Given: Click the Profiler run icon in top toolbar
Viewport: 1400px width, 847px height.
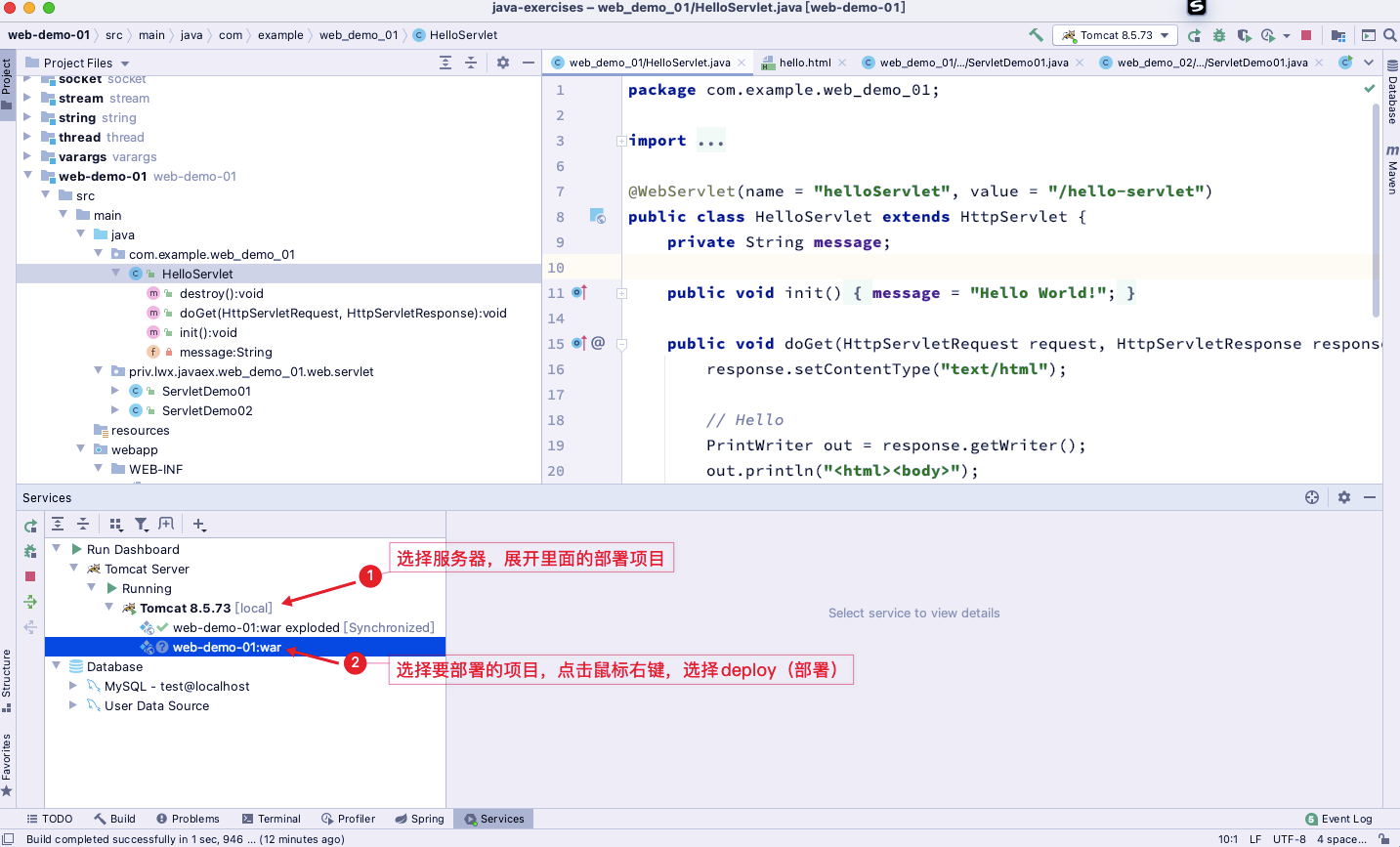Looking at the screenshot, I should click(x=1268, y=35).
